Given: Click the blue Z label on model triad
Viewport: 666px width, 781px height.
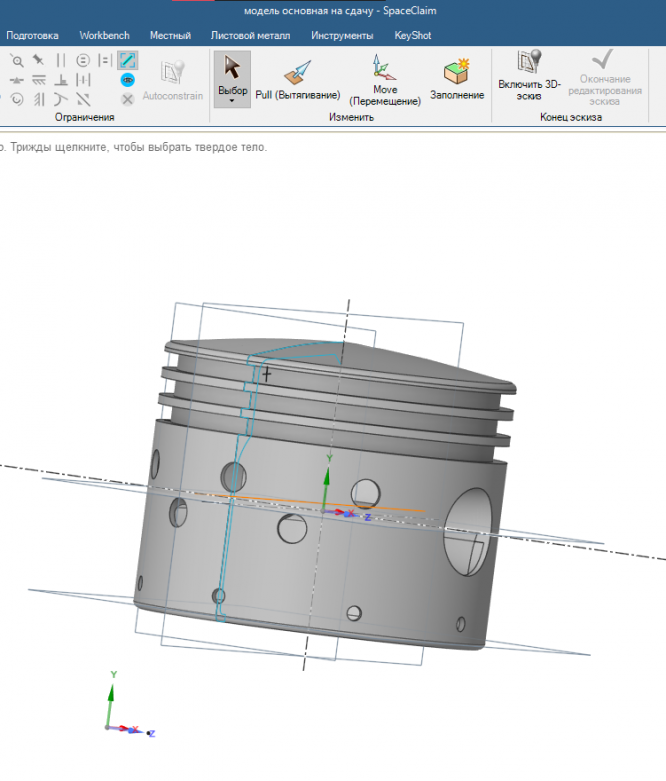Looking at the screenshot, I should [x=368, y=518].
